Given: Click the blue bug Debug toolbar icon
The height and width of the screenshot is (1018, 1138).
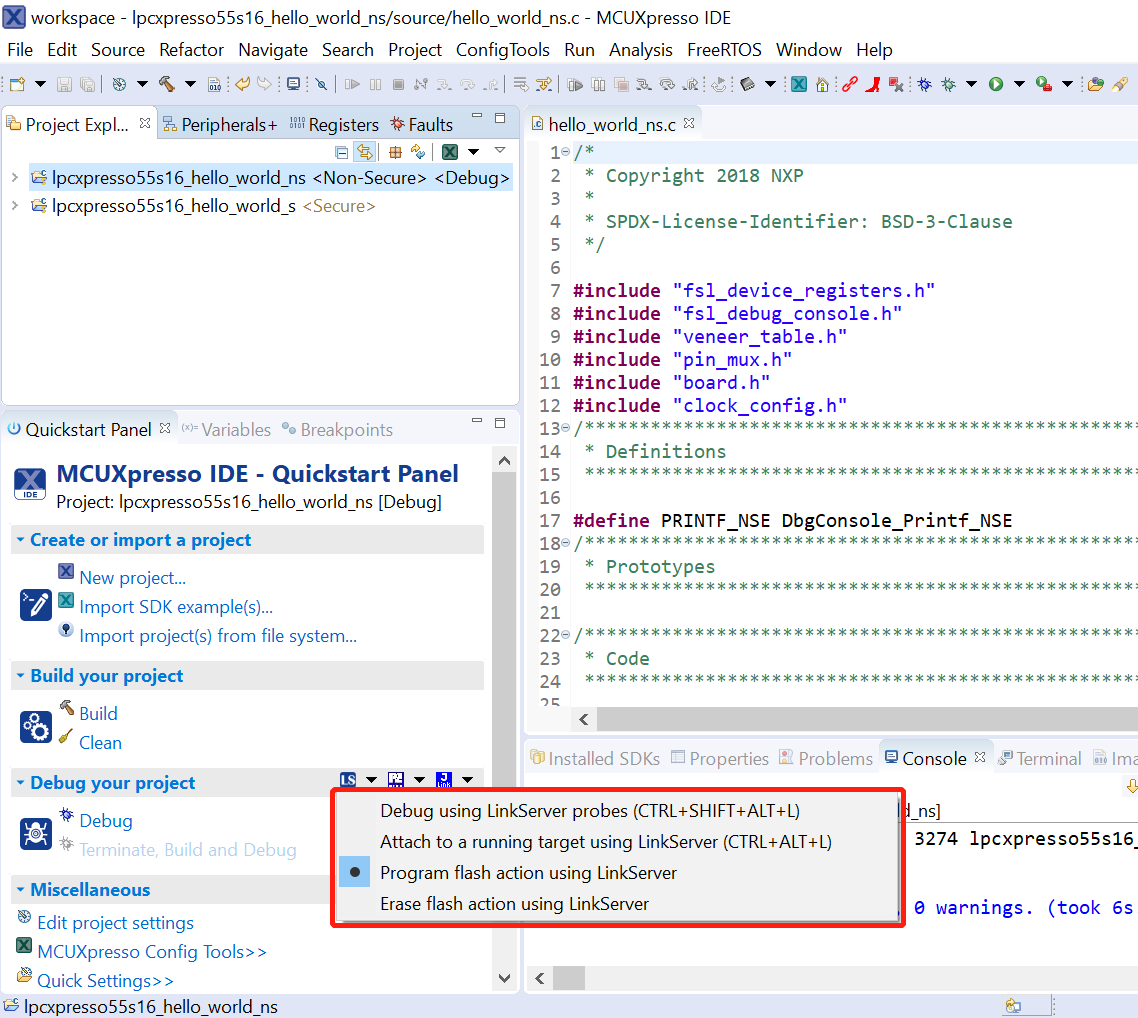Looking at the screenshot, I should tap(924, 85).
